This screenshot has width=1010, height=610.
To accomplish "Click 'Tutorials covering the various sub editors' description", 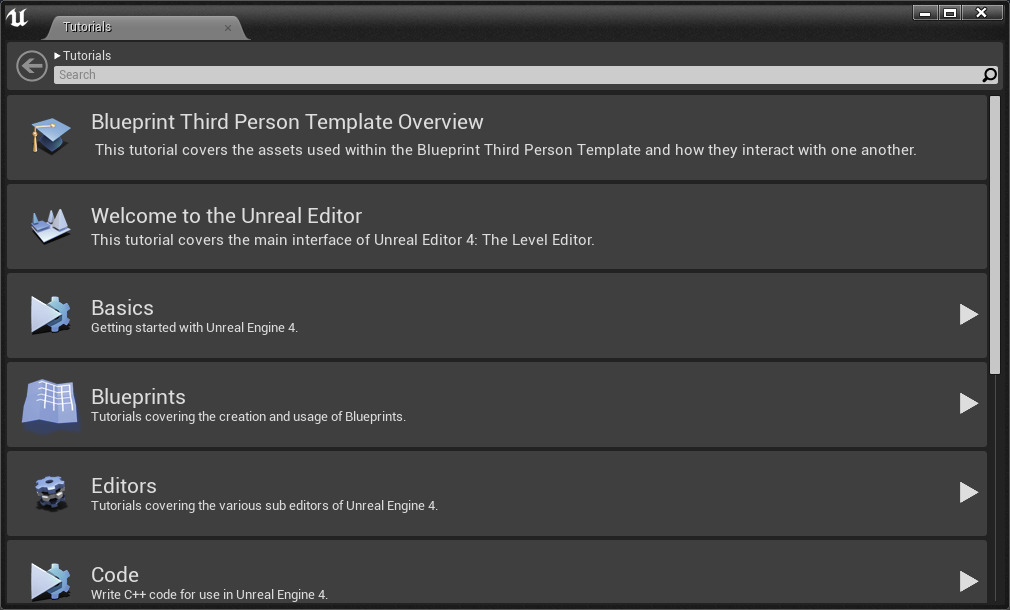I will [264, 505].
